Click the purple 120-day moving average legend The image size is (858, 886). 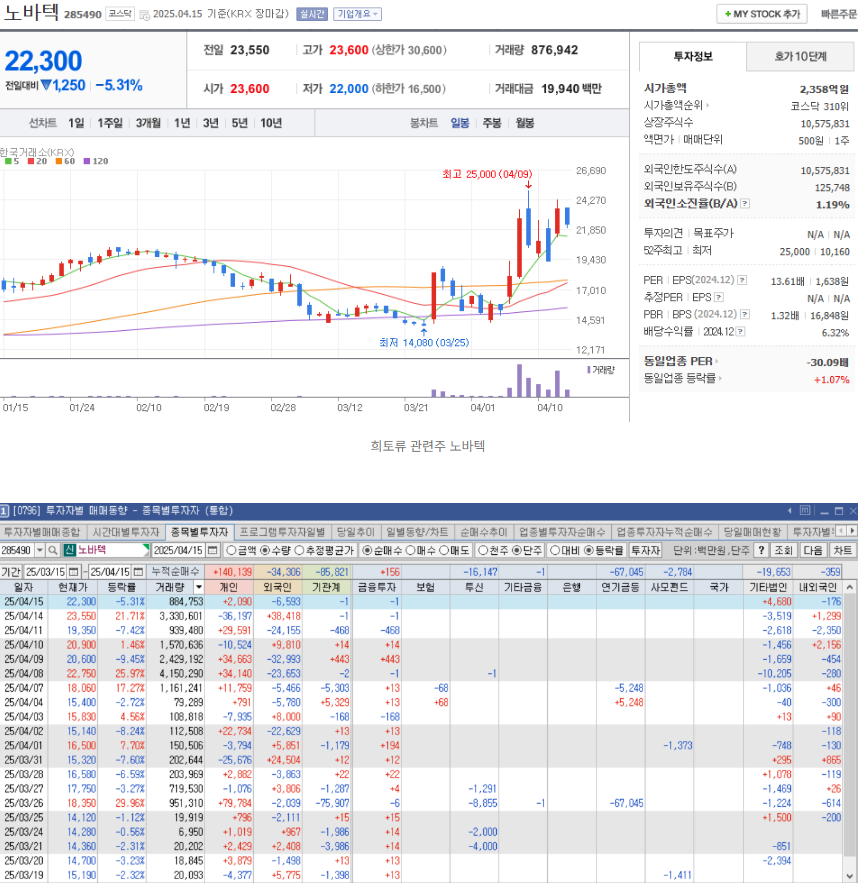(x=96, y=161)
